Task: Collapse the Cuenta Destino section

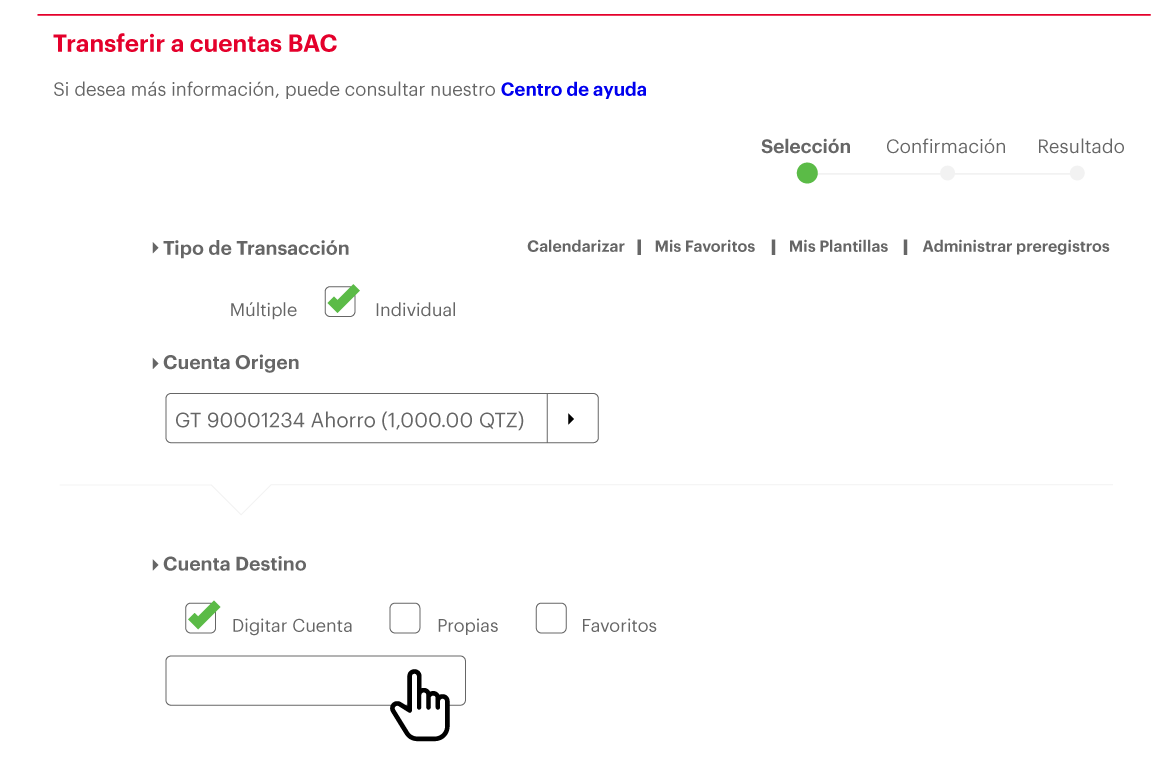Action: coord(156,563)
